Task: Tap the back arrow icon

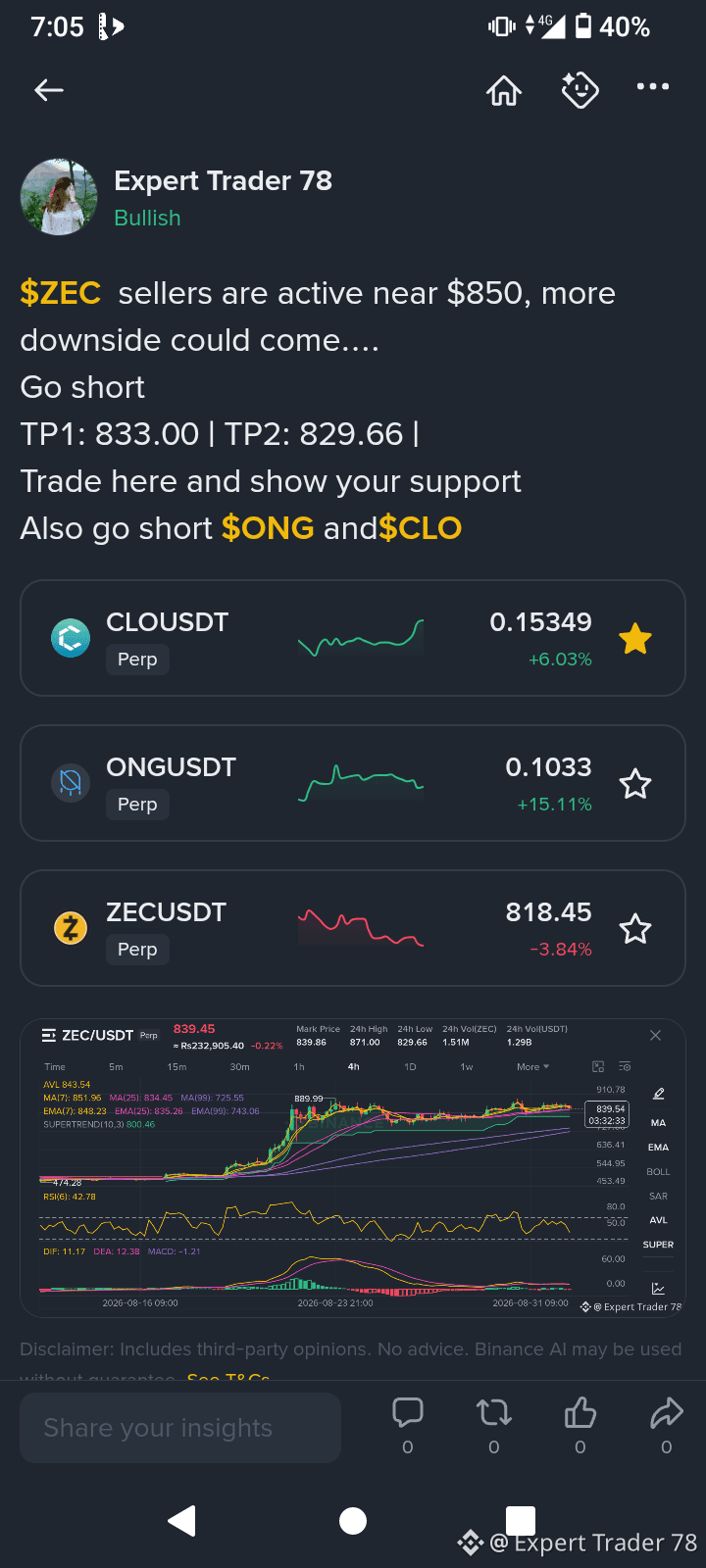Action: coord(49,90)
